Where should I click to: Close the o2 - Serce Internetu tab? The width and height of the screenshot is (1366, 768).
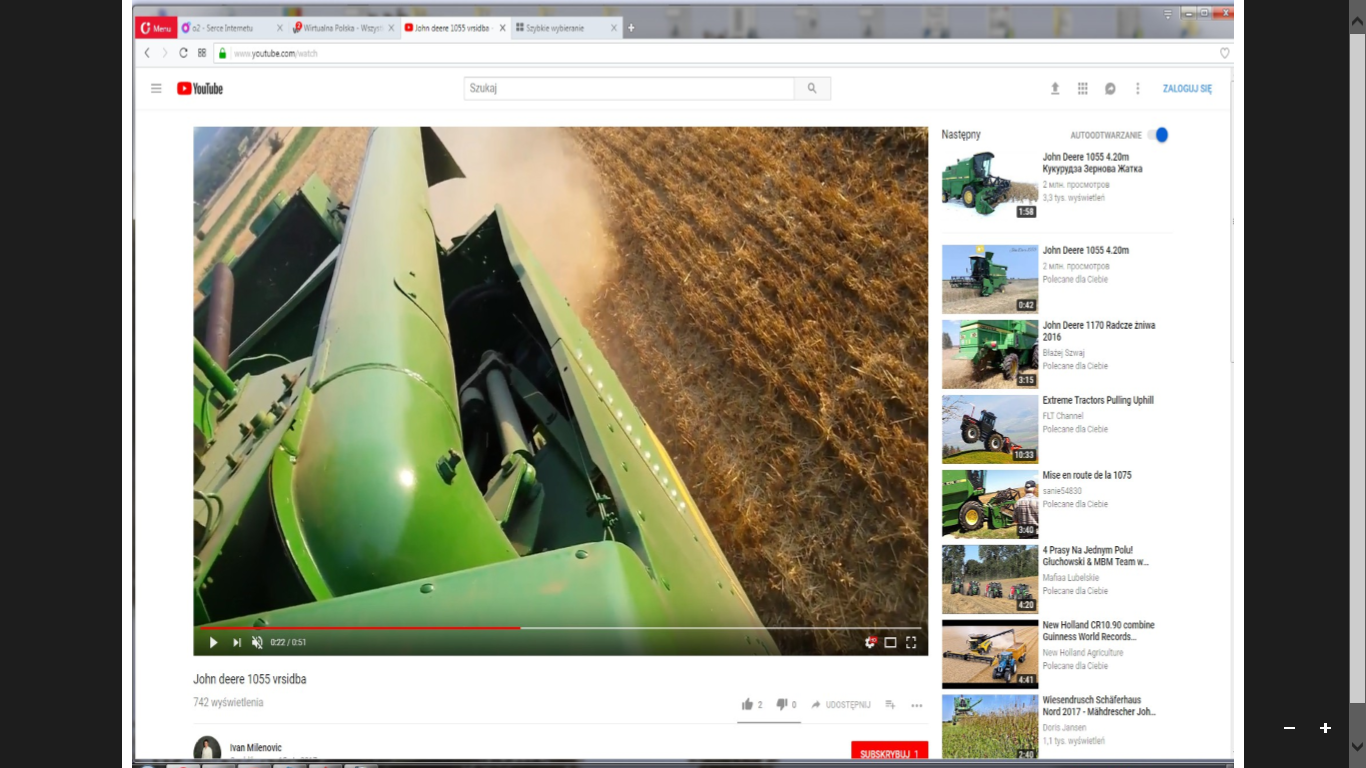[x=279, y=28]
